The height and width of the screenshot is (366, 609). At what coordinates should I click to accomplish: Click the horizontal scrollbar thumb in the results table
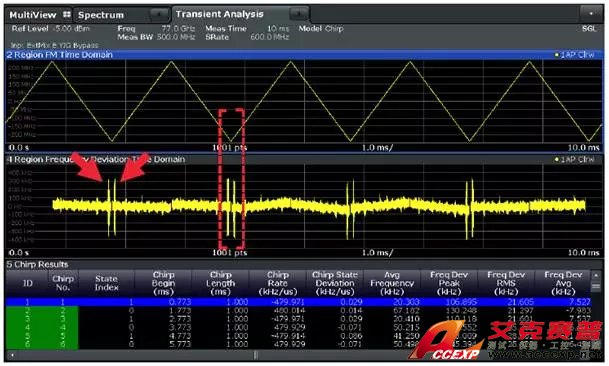pyautogui.click(x=255, y=355)
